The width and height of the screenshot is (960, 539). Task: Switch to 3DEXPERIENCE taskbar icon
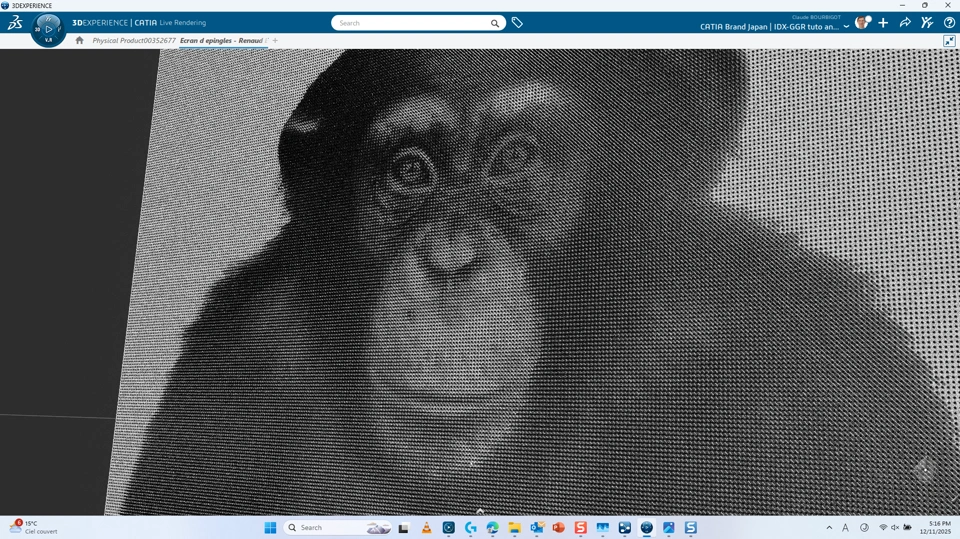coord(647,527)
